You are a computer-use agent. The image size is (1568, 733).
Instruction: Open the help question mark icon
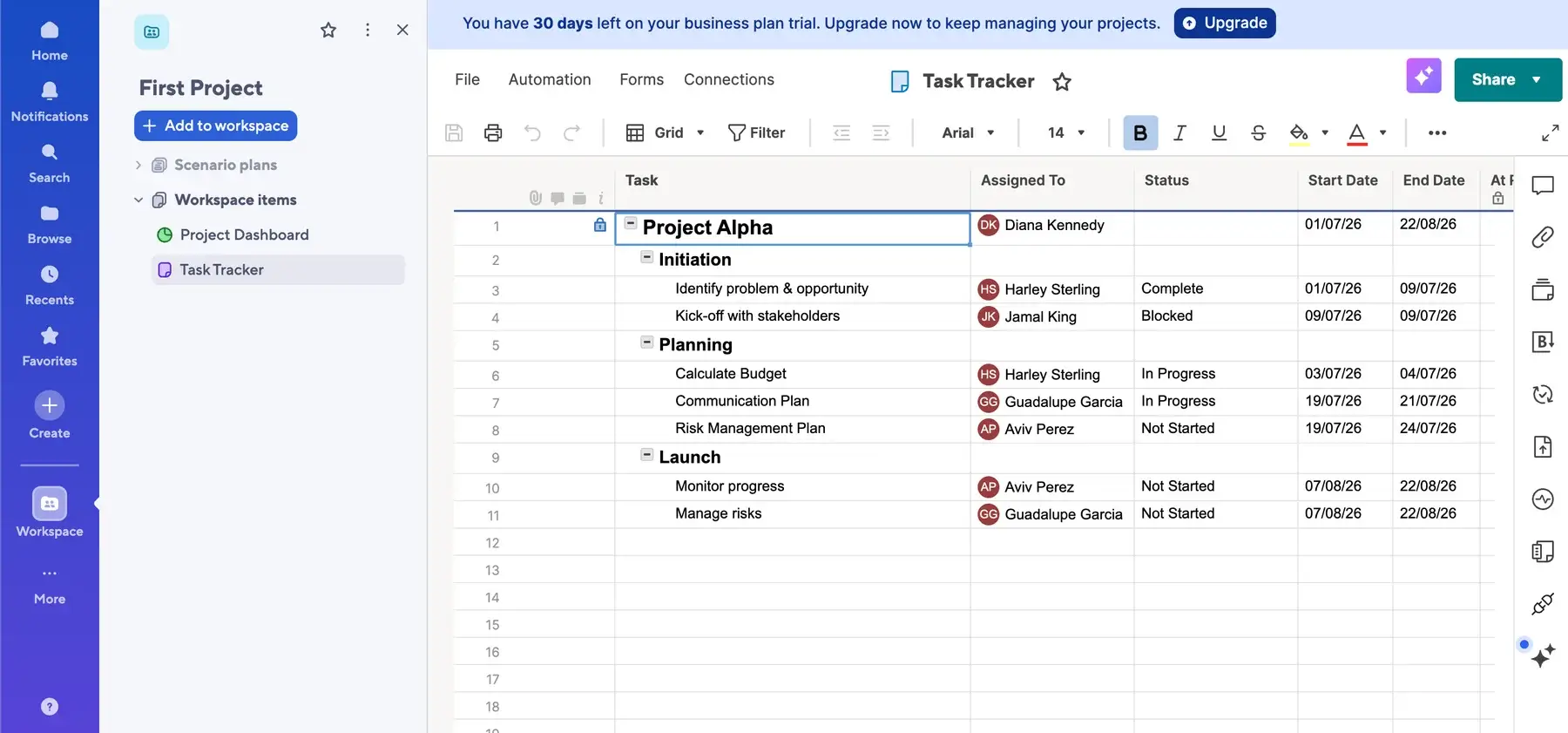pyautogui.click(x=50, y=707)
